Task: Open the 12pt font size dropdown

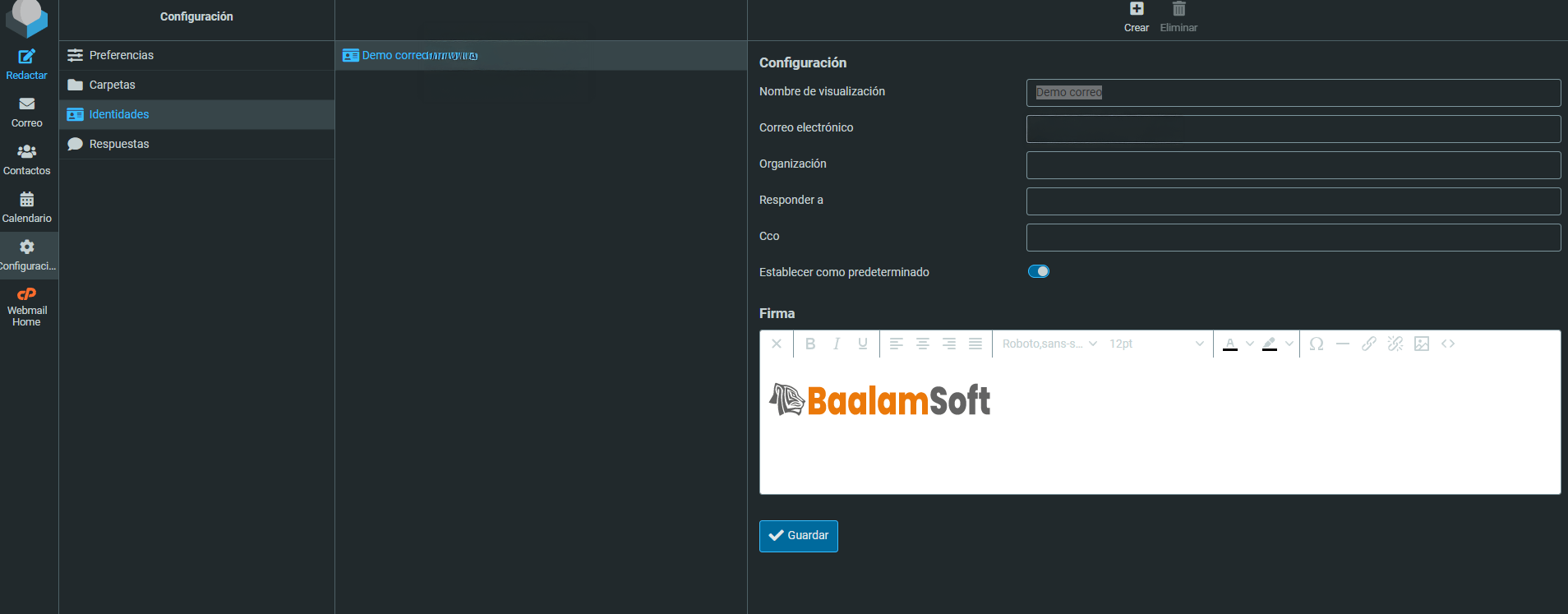Action: (x=1156, y=344)
